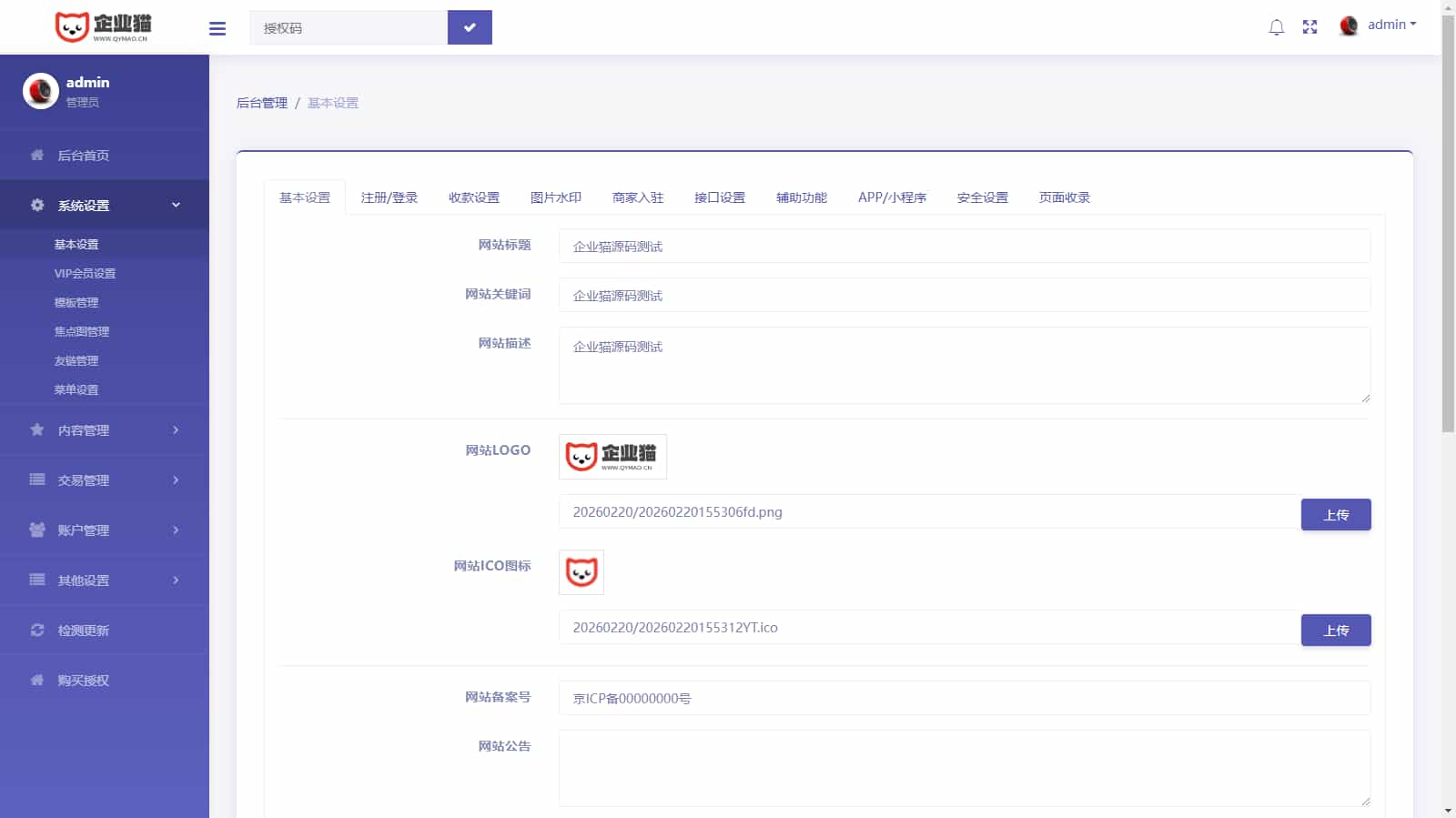The height and width of the screenshot is (818, 1456).
Task: Click the notification bell icon
Action: point(1276,27)
